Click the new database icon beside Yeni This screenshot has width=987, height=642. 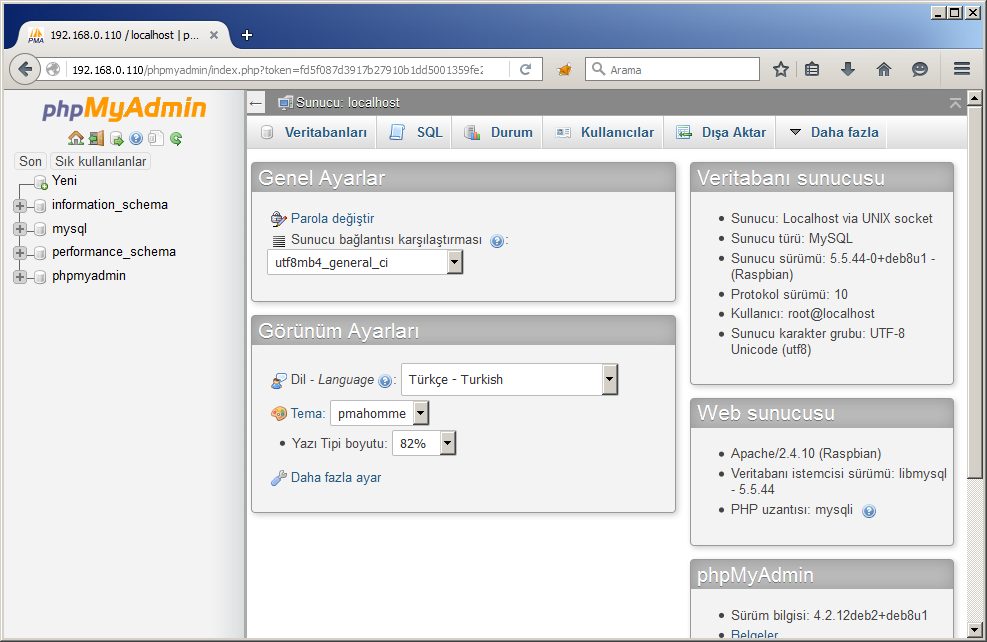coord(40,182)
